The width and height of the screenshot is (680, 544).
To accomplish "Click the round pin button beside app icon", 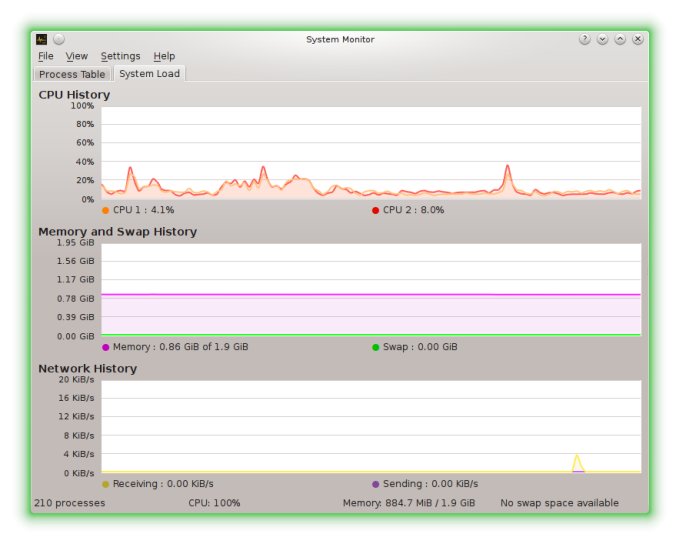I will [59, 39].
